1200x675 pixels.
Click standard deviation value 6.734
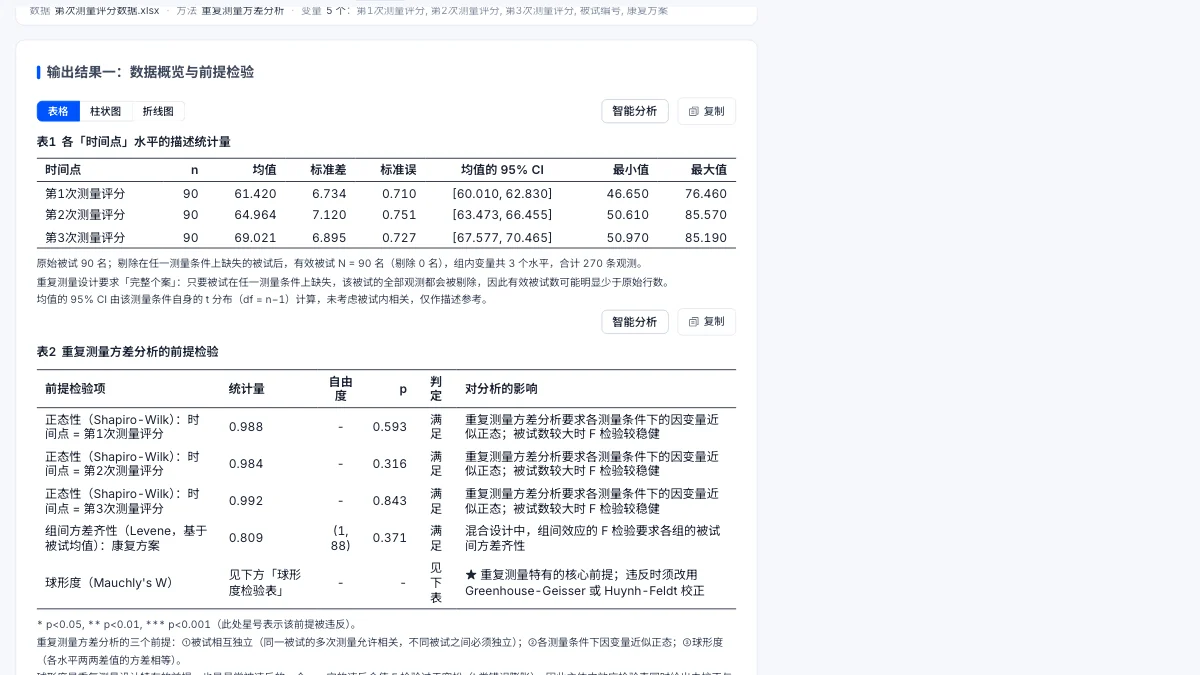click(329, 194)
